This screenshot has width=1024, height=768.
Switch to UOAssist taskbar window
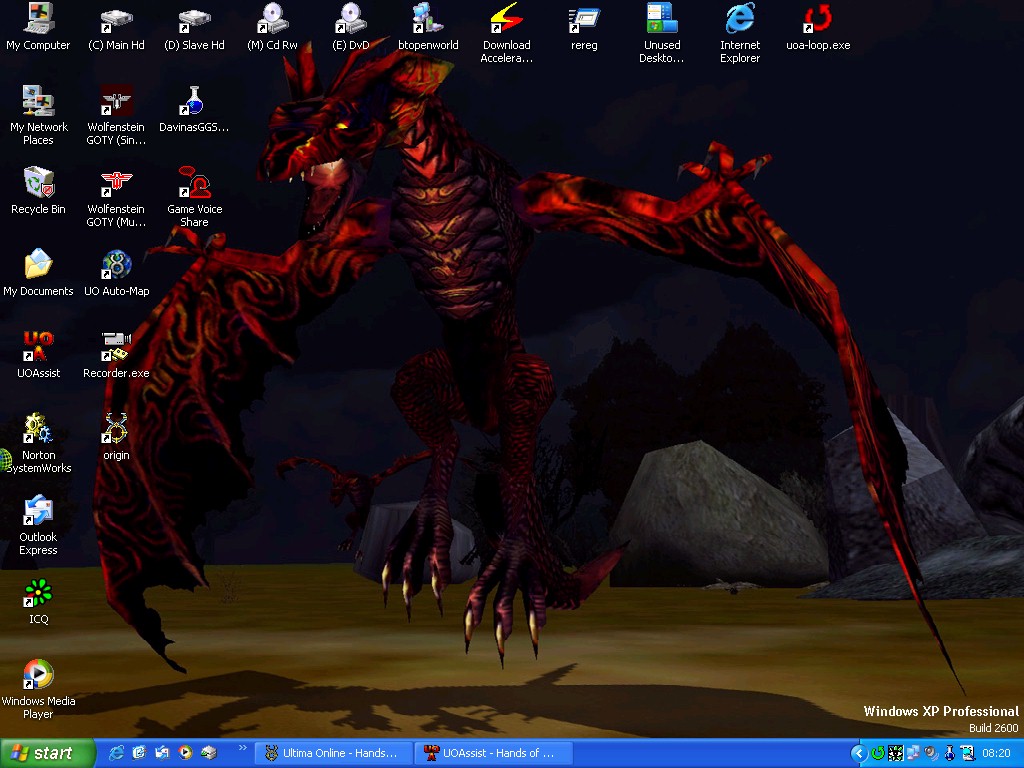494,753
